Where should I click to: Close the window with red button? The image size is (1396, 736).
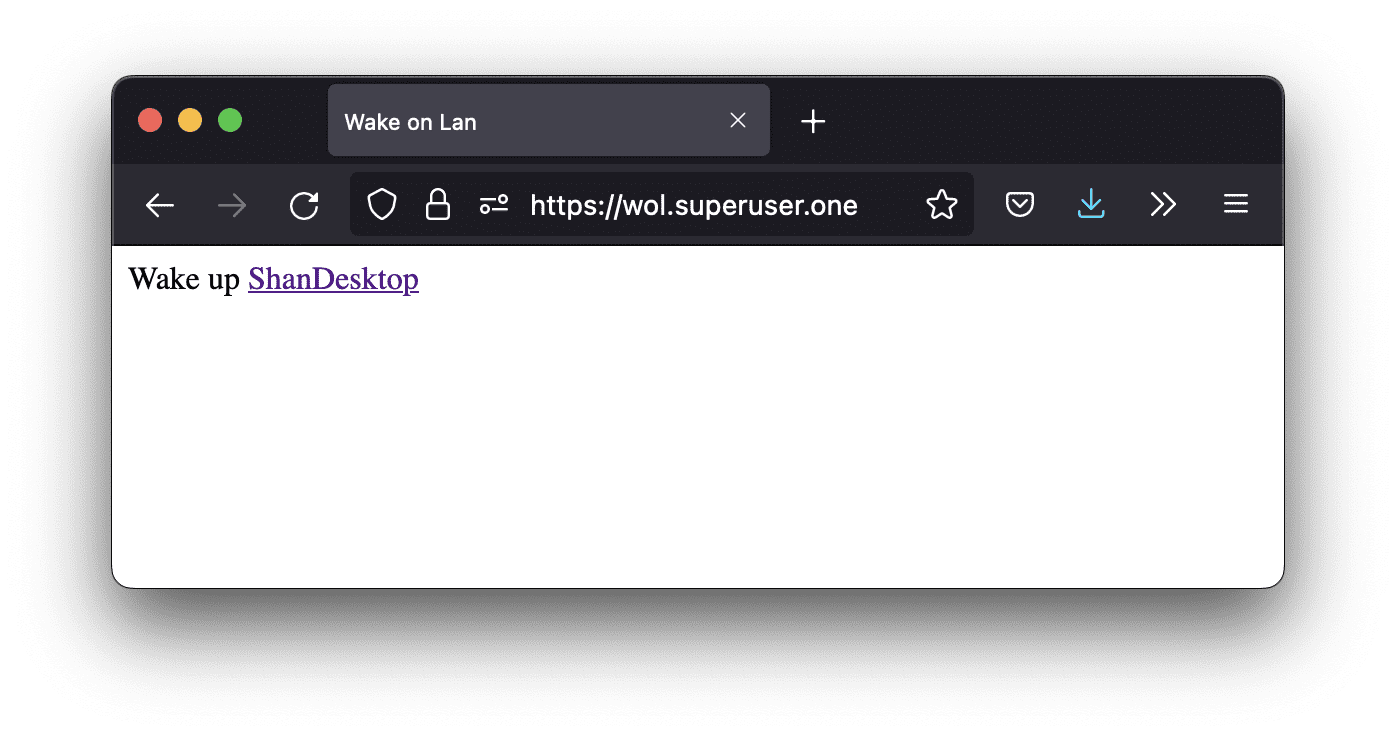pyautogui.click(x=150, y=120)
